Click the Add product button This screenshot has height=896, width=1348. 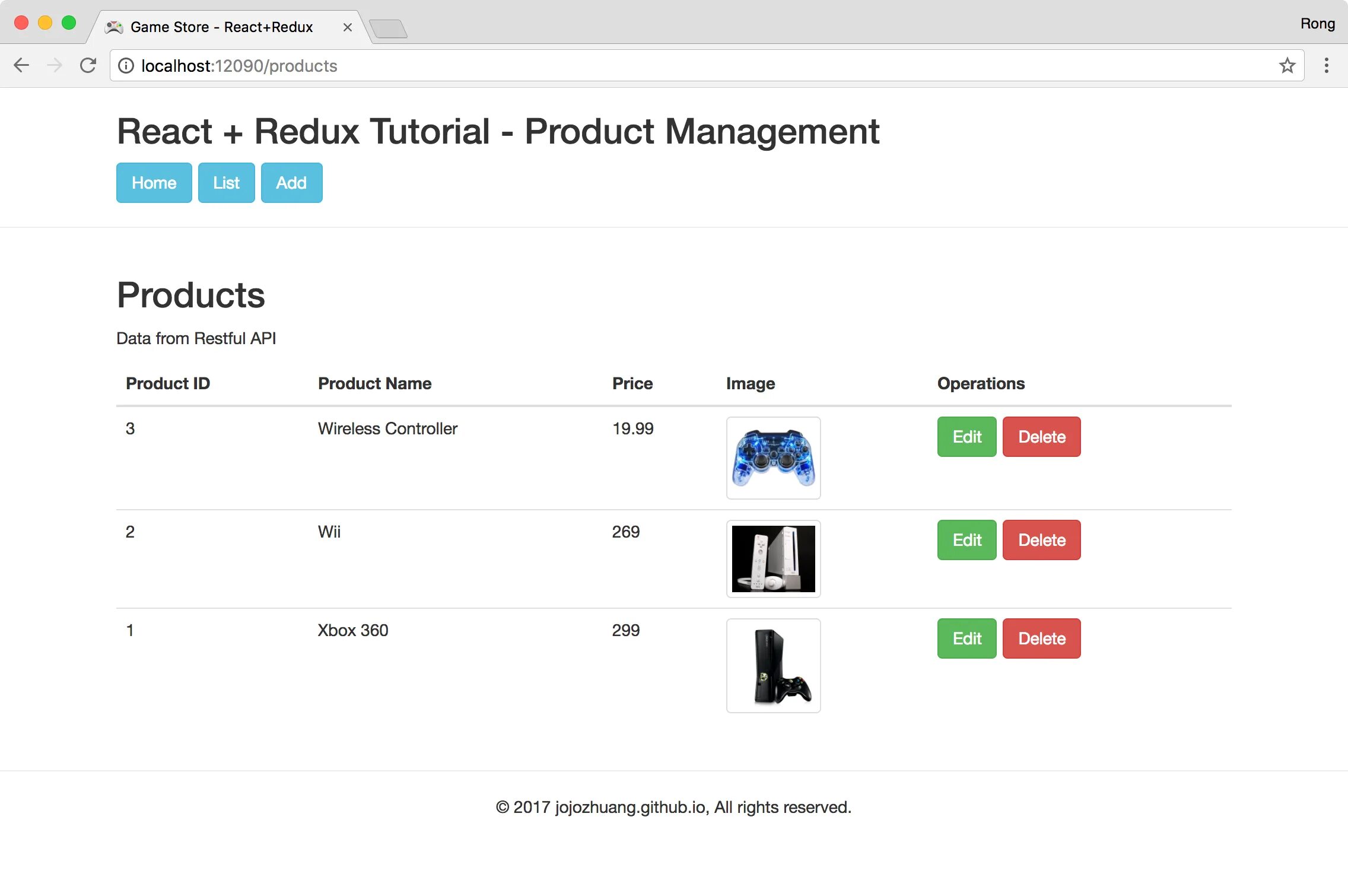(x=291, y=183)
